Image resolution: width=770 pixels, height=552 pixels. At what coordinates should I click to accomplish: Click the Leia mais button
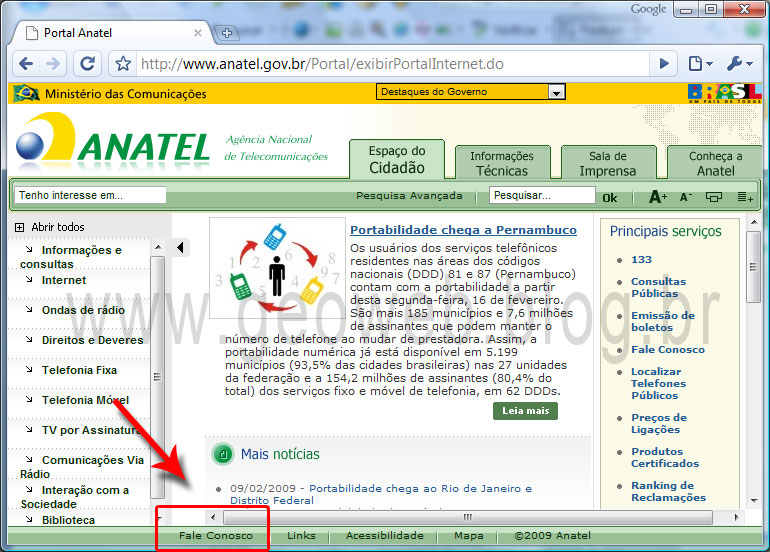(525, 411)
